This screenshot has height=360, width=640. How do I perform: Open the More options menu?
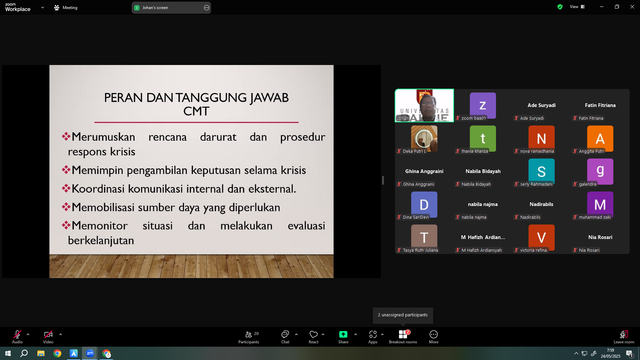(433, 337)
